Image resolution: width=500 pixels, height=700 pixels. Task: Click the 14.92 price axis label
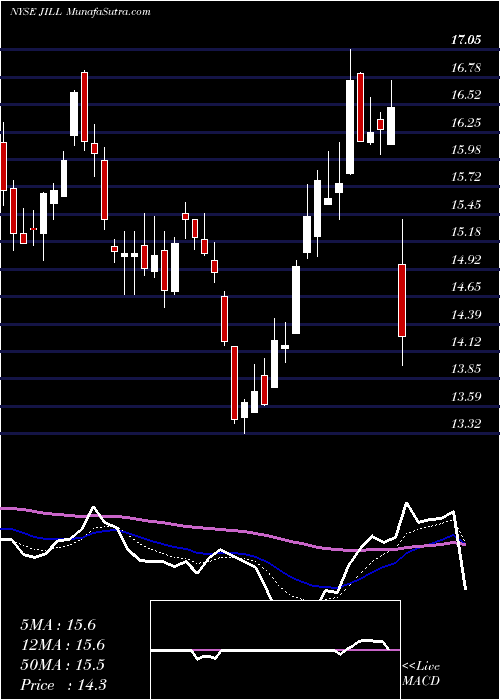[x=466, y=260]
